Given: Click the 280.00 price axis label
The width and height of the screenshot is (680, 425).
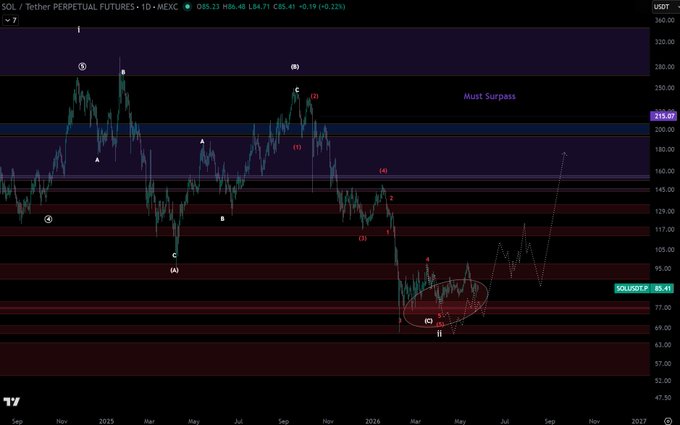Looking at the screenshot, I should tap(665, 67).
